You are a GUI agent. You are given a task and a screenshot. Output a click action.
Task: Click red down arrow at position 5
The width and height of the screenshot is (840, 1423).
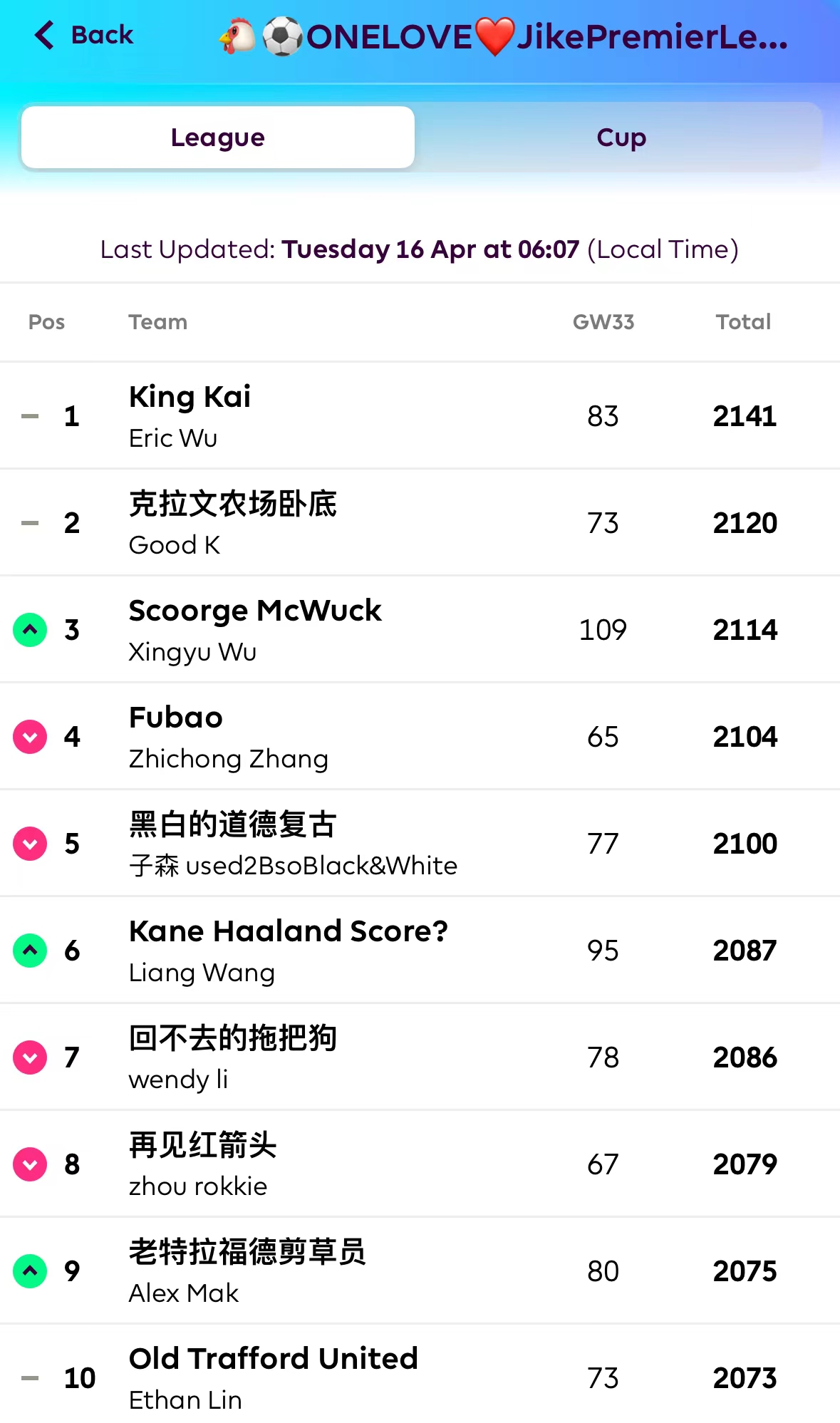click(30, 844)
